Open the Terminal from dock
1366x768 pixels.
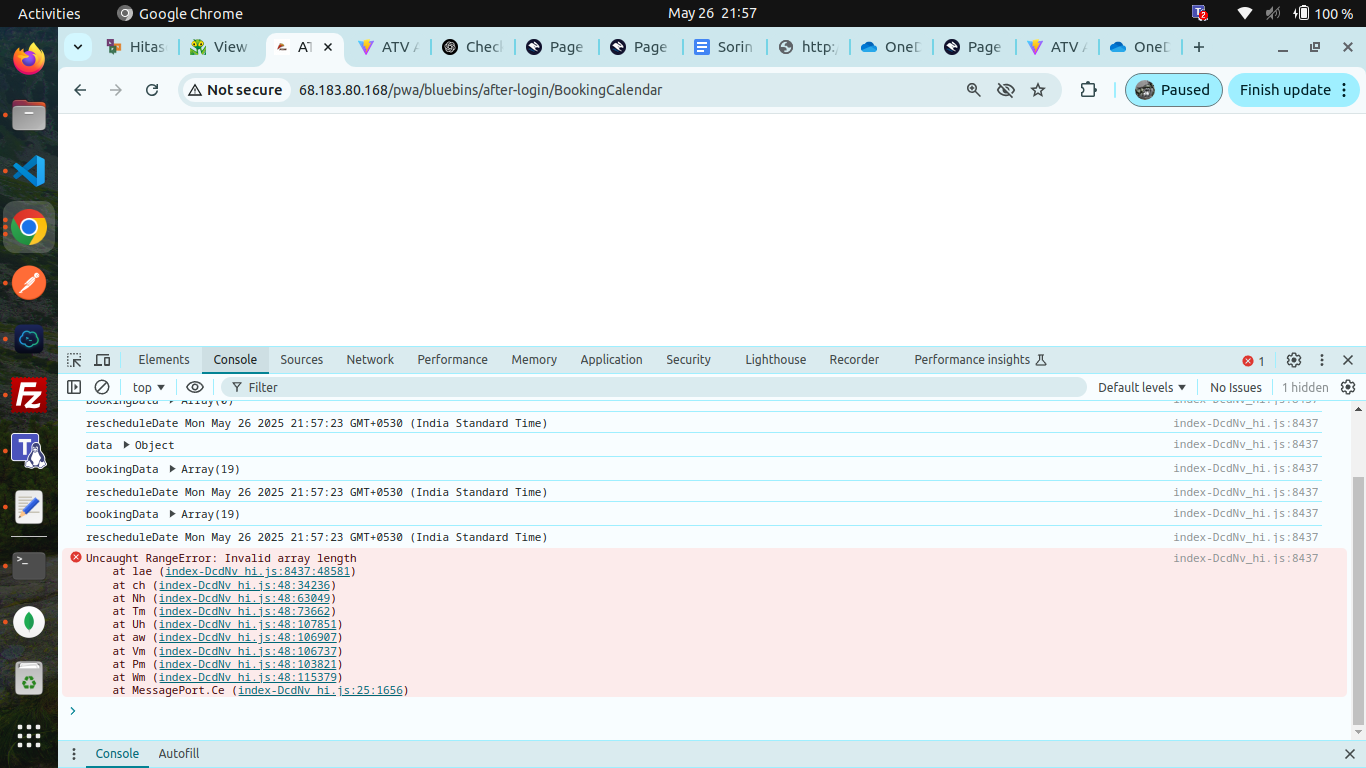[29, 566]
